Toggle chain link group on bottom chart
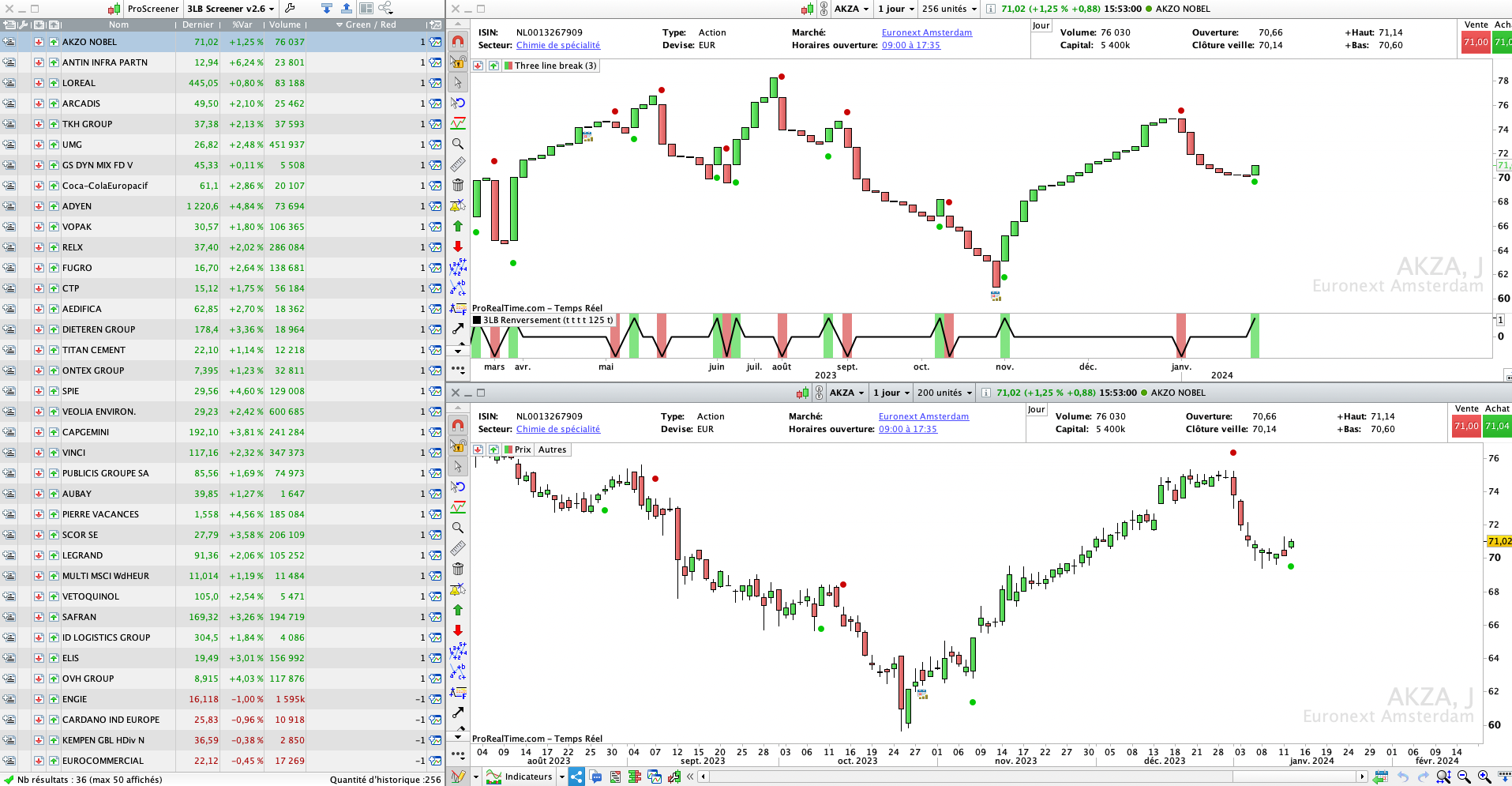 (x=819, y=393)
